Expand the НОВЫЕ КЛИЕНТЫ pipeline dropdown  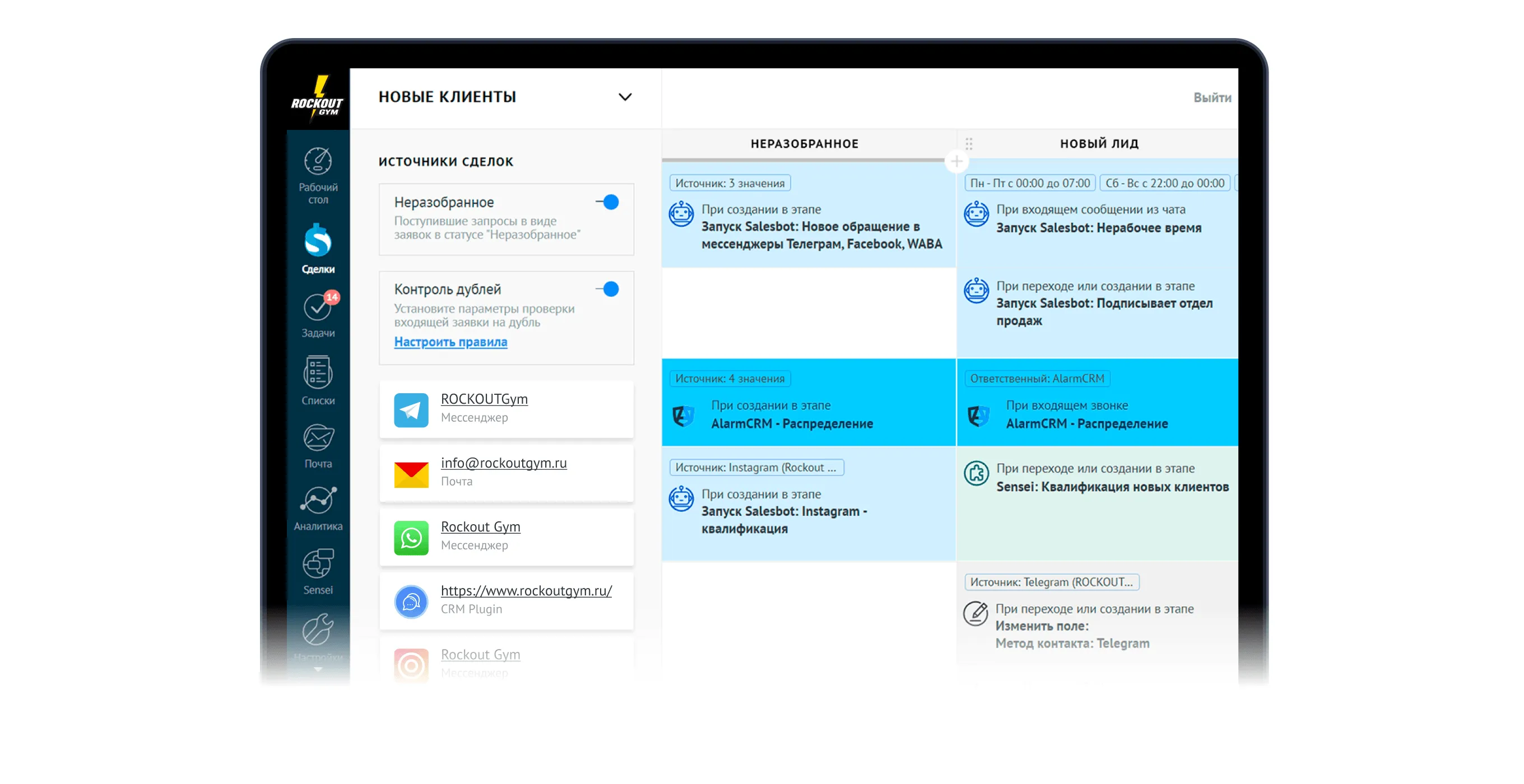(x=625, y=97)
